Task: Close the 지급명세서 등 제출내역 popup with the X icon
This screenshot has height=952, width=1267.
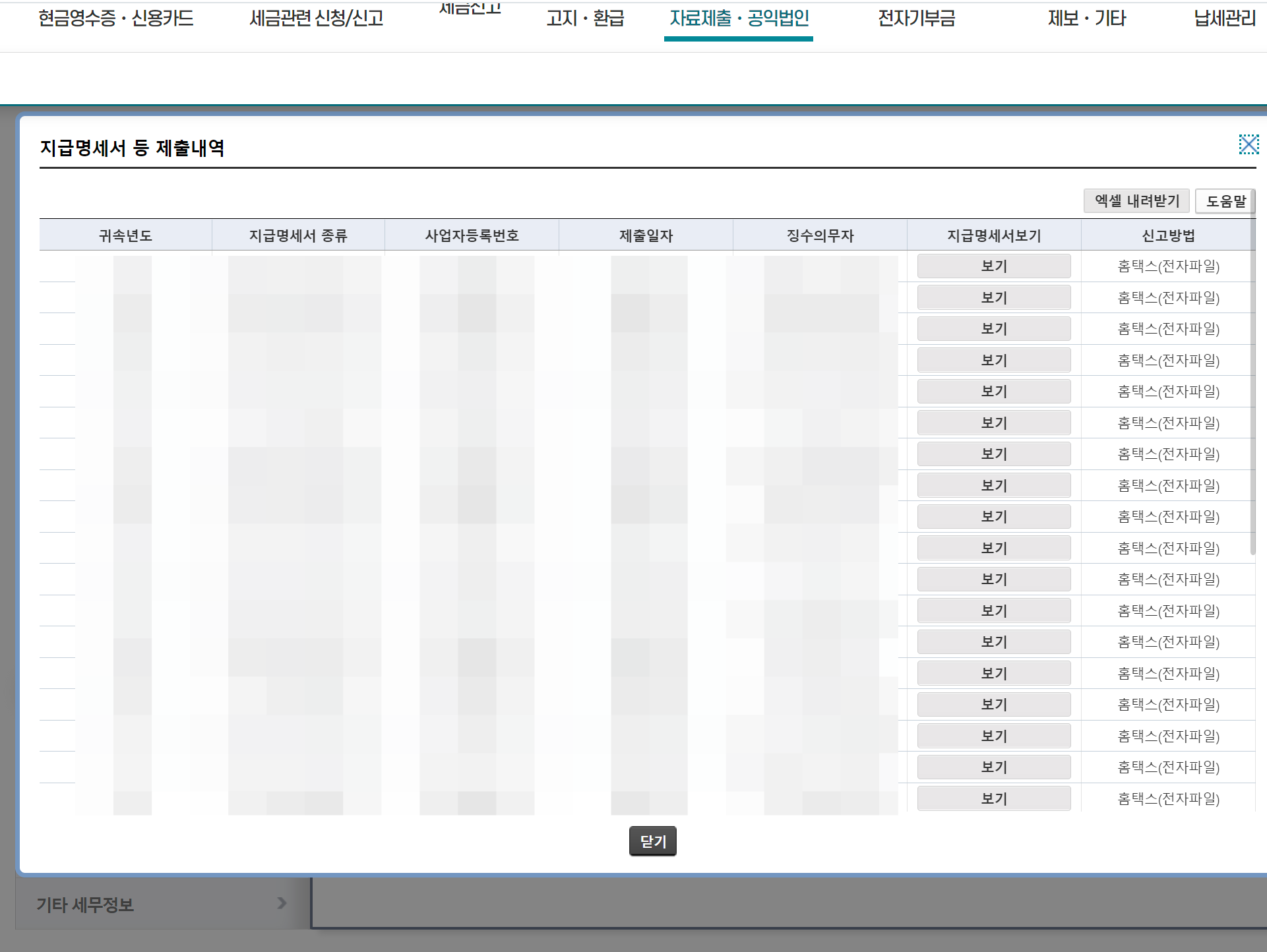Action: [1248, 144]
